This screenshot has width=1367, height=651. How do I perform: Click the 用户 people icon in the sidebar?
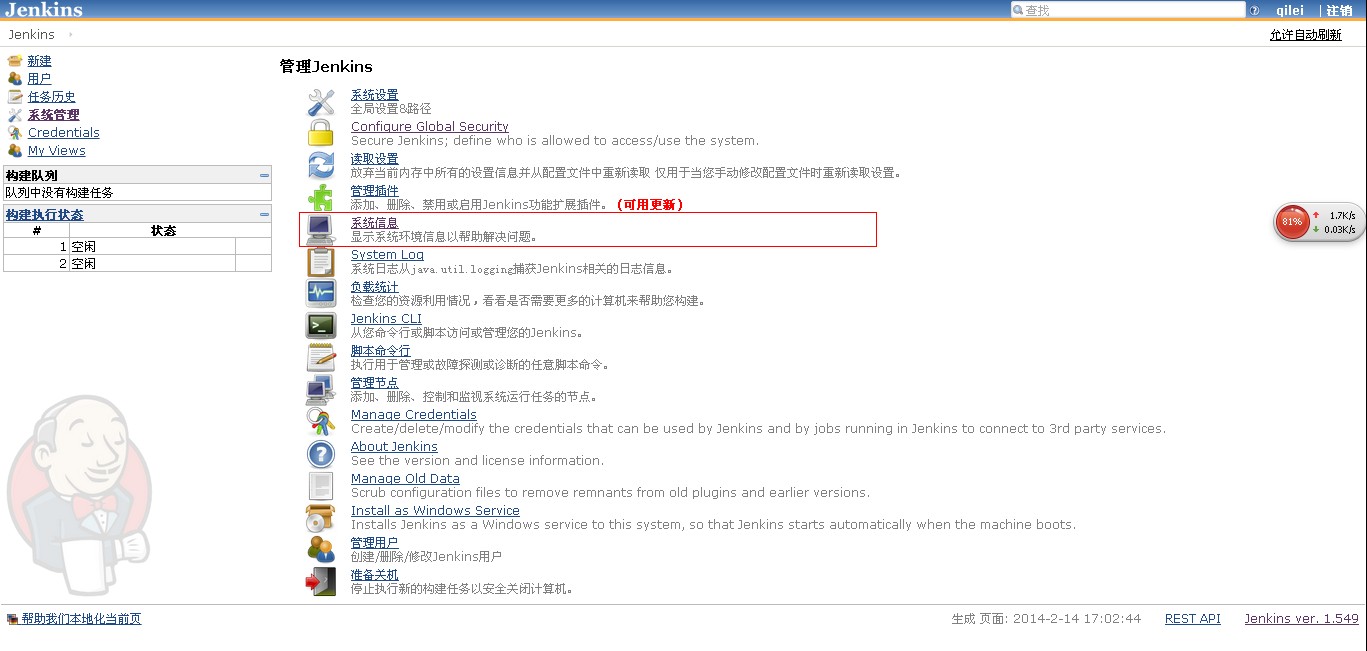(x=15, y=79)
